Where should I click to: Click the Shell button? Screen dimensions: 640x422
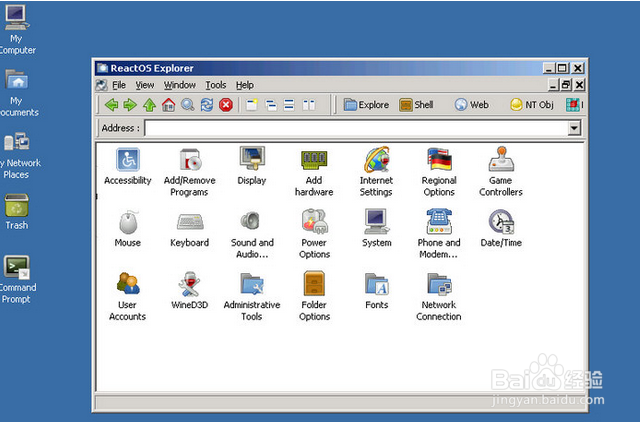(x=416, y=105)
